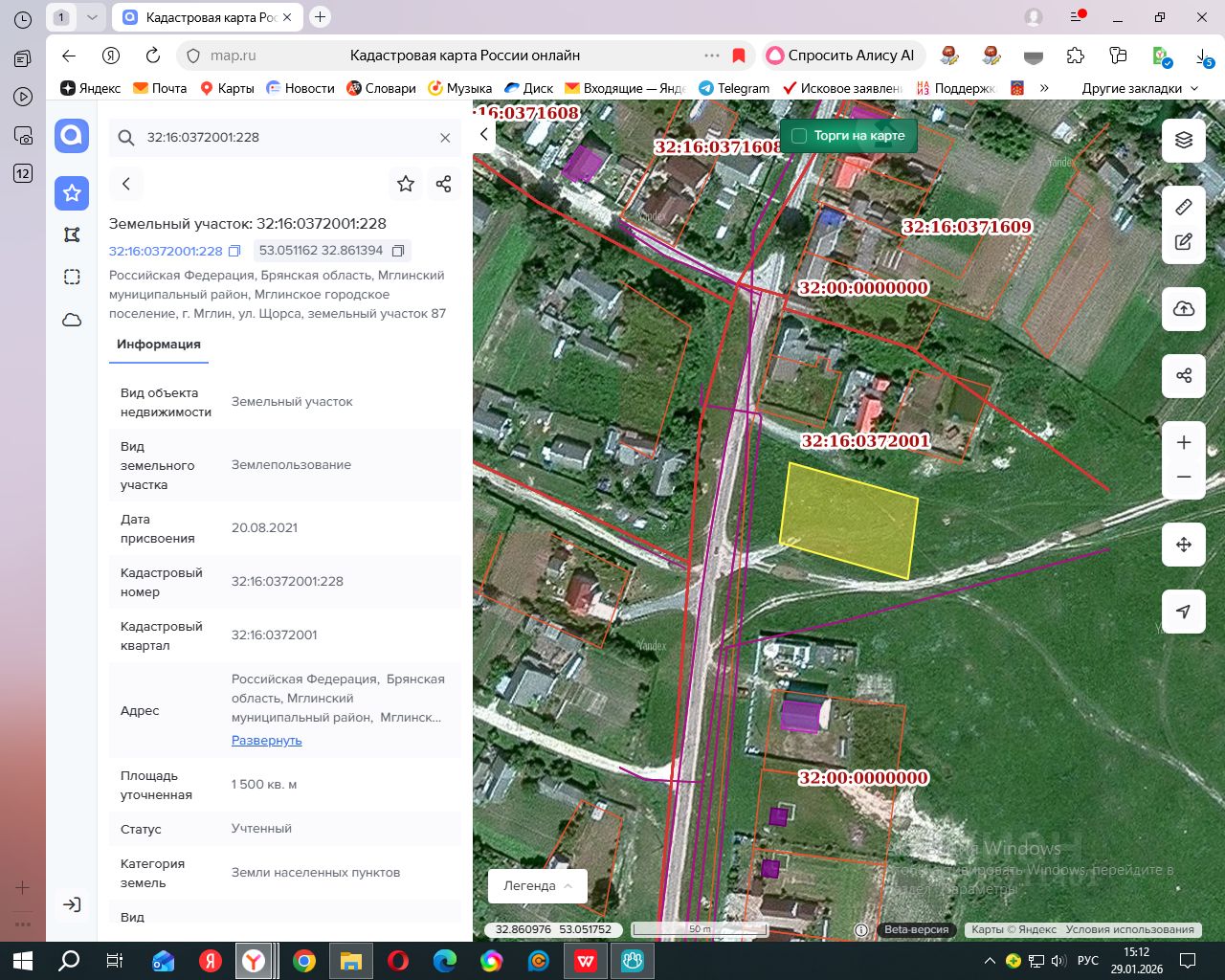
Task: Open the browser downloads
Action: (1205, 56)
